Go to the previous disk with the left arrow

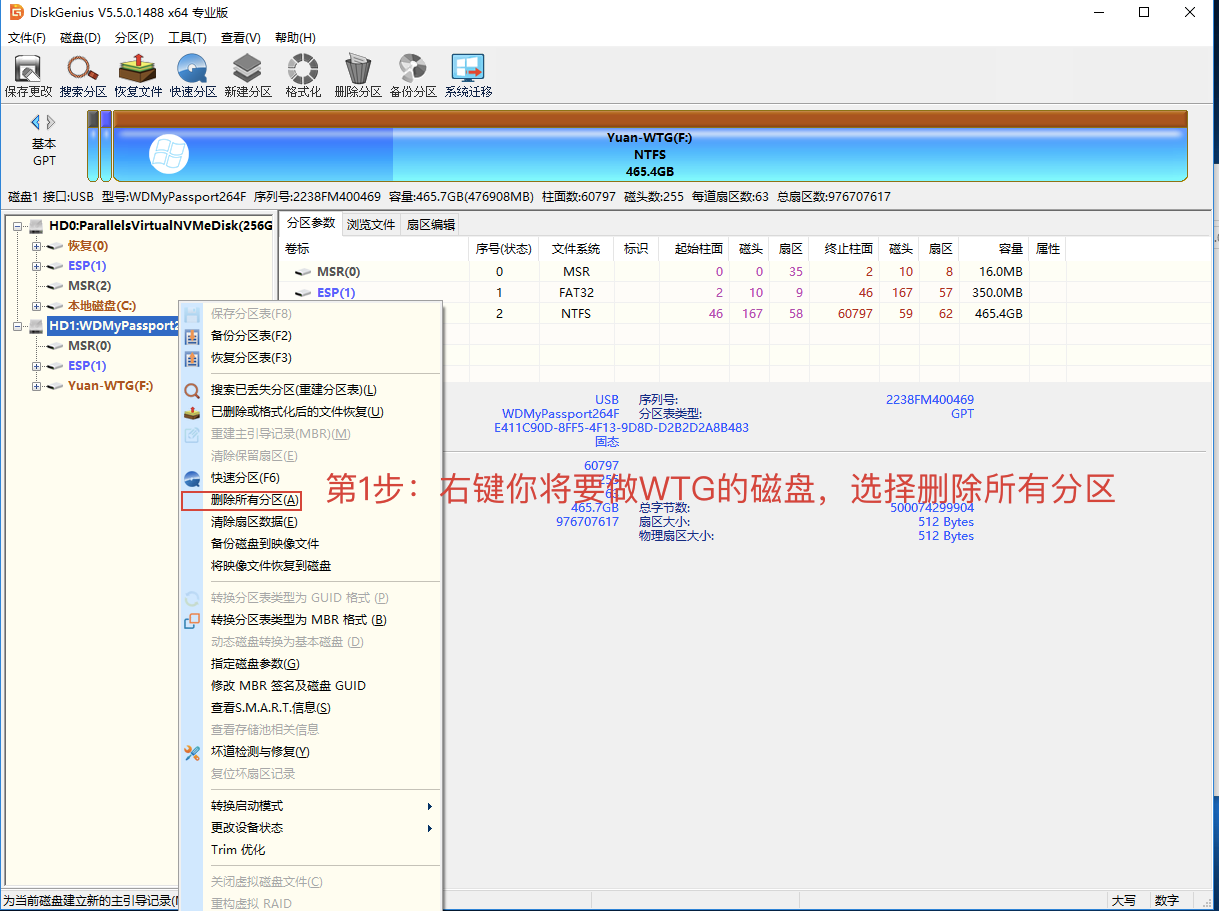coord(36,122)
